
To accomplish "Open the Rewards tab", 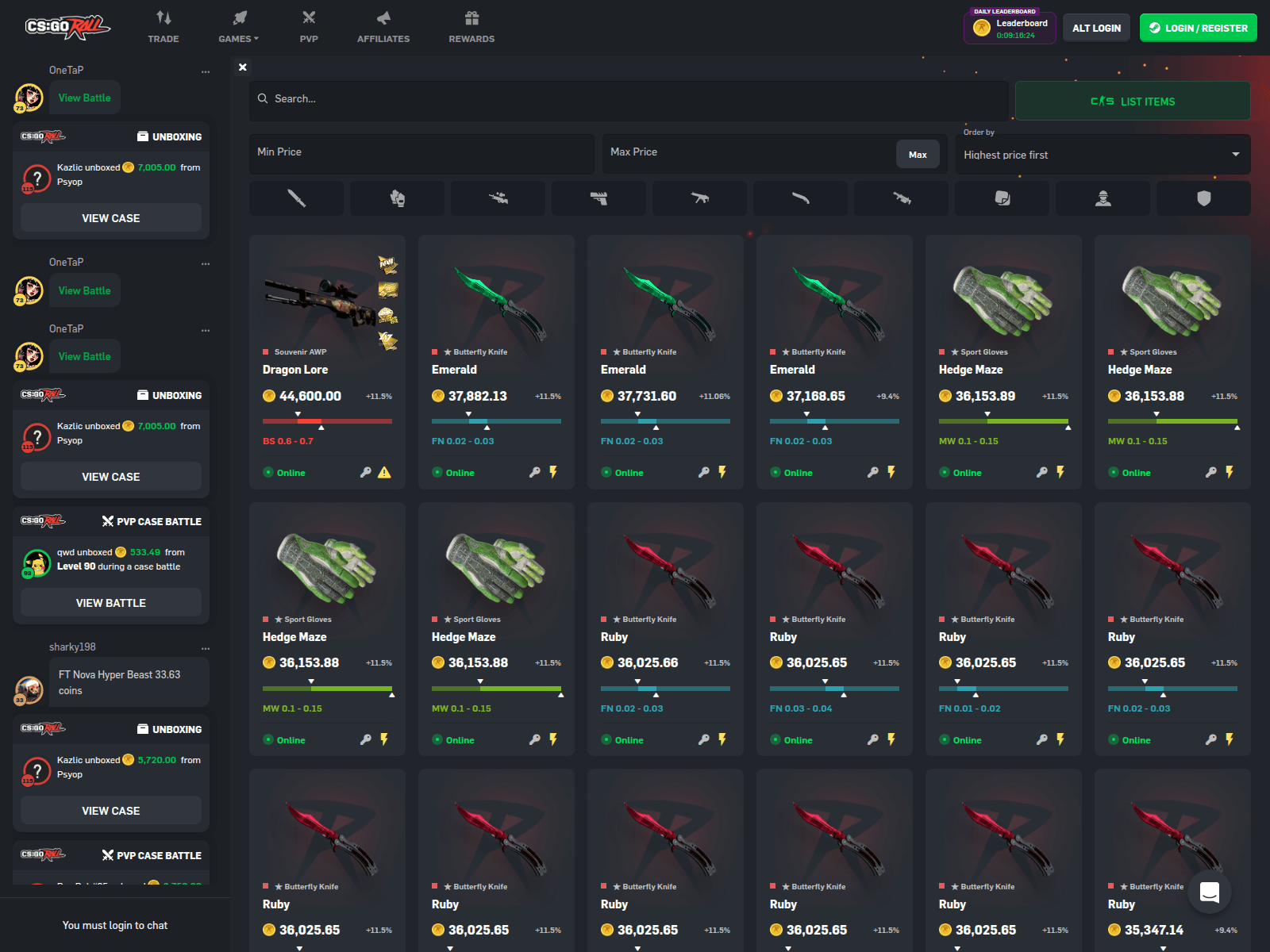I will coord(471,27).
